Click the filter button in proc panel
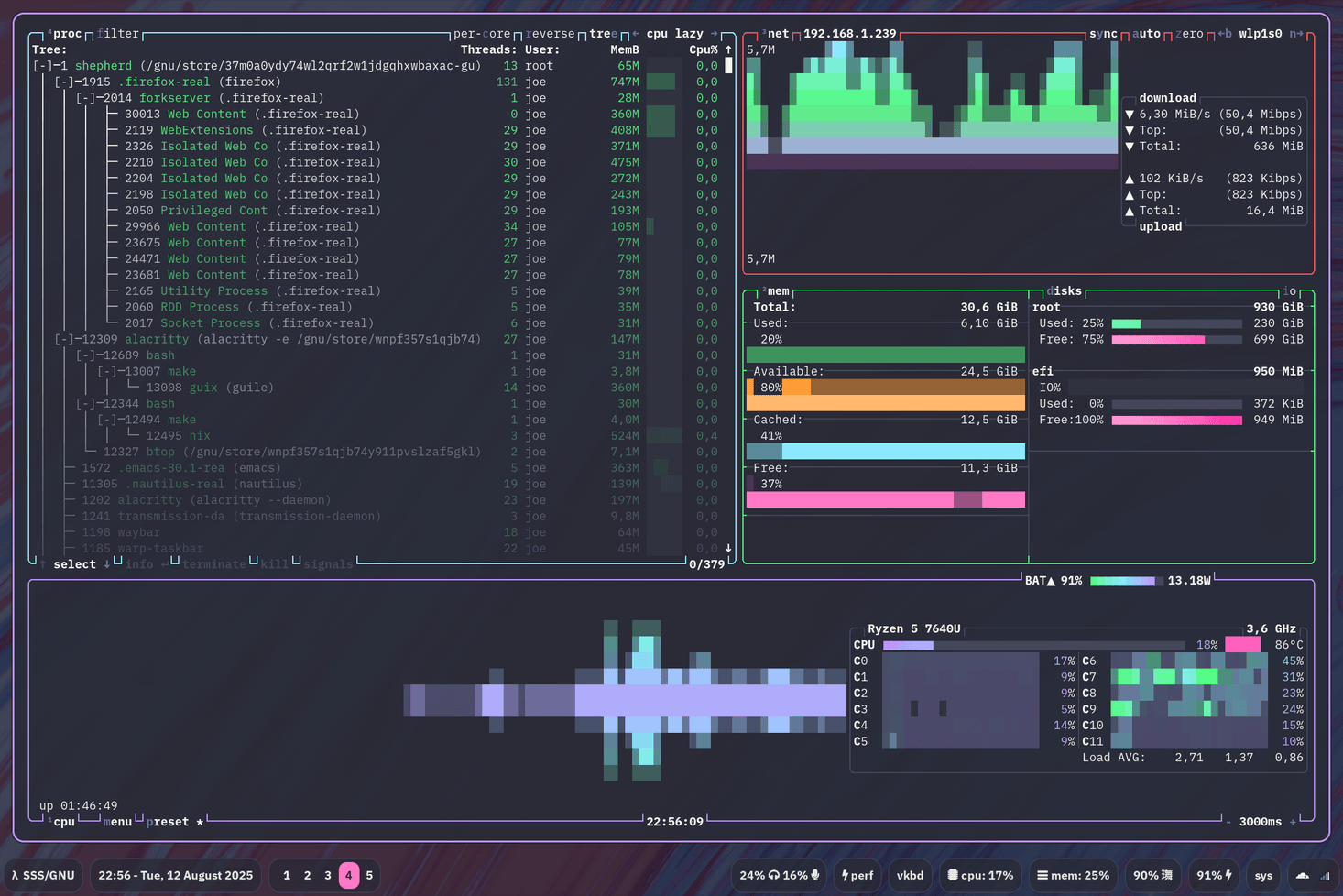Image resolution: width=1343 pixels, height=896 pixels. [118, 34]
